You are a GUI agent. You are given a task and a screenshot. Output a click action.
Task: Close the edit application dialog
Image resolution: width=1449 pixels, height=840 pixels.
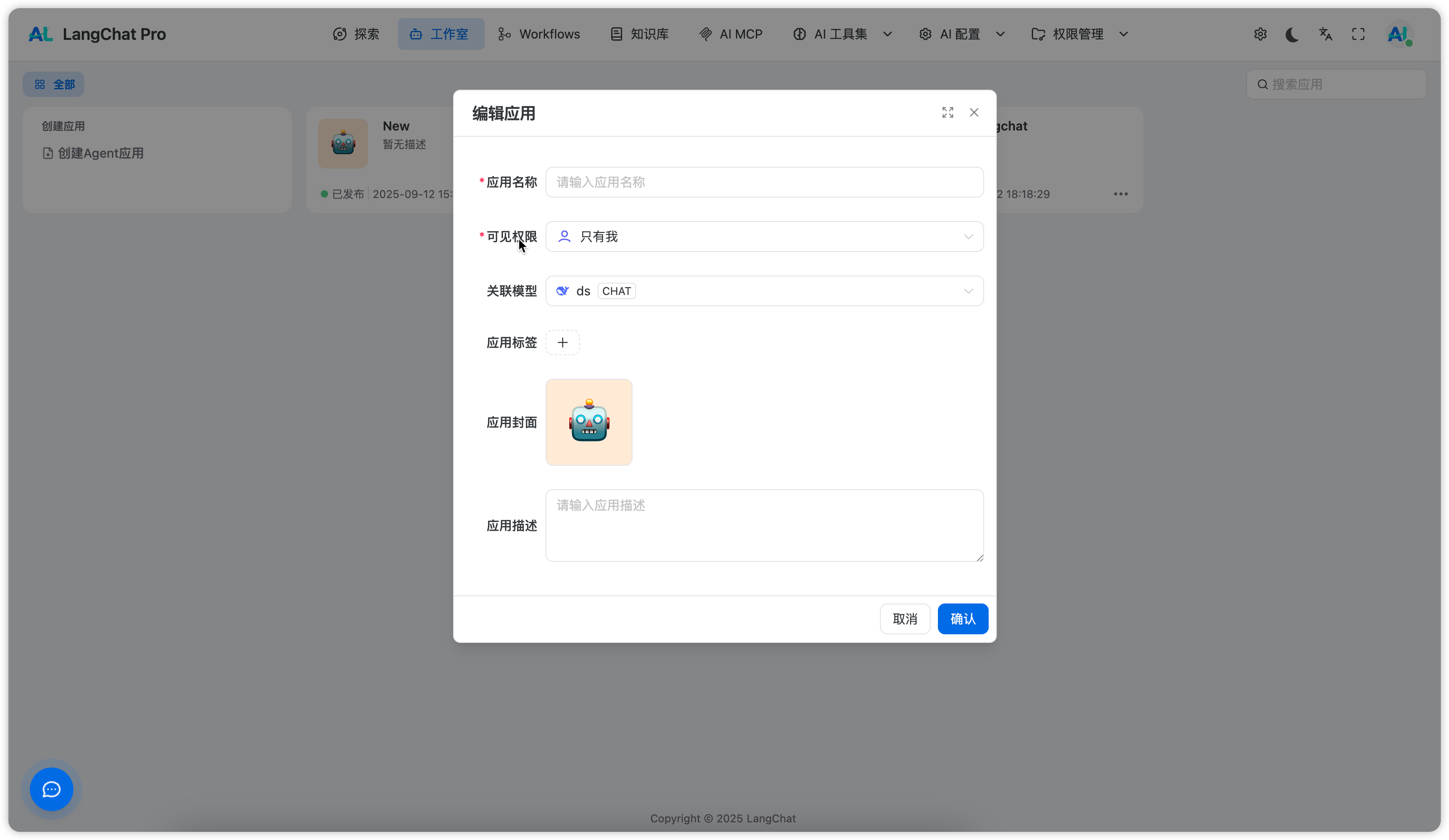click(x=973, y=113)
